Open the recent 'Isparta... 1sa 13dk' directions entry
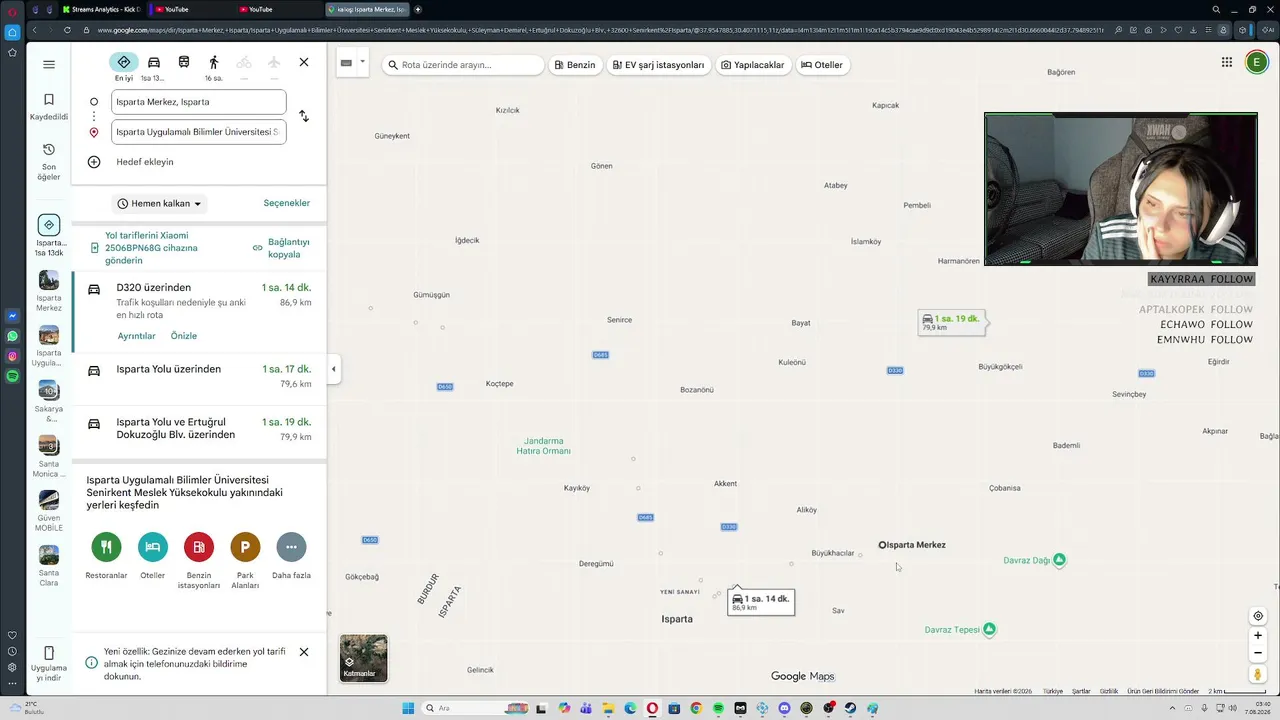1280x720 pixels. [x=49, y=236]
